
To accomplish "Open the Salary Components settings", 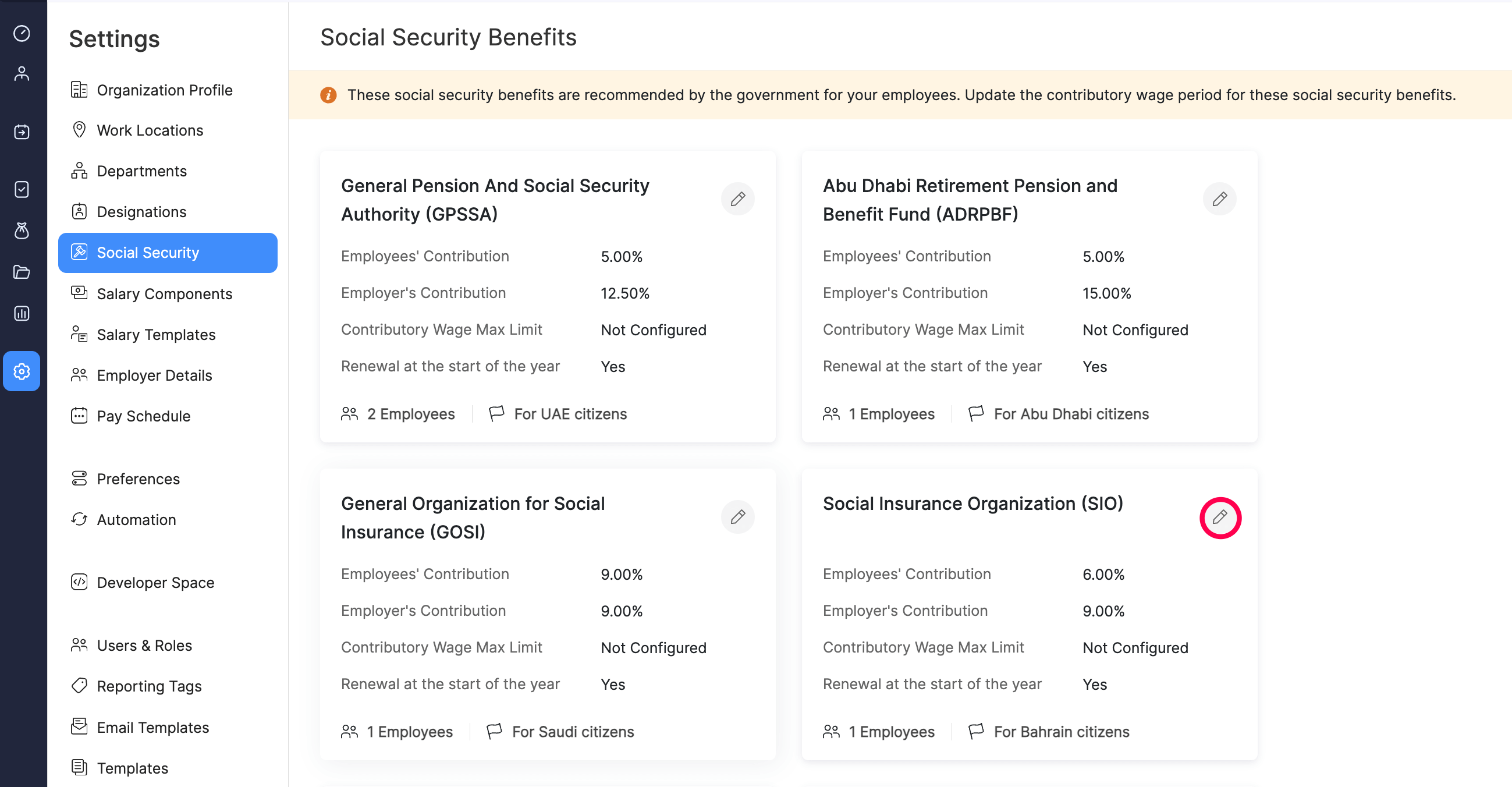I will 165,293.
